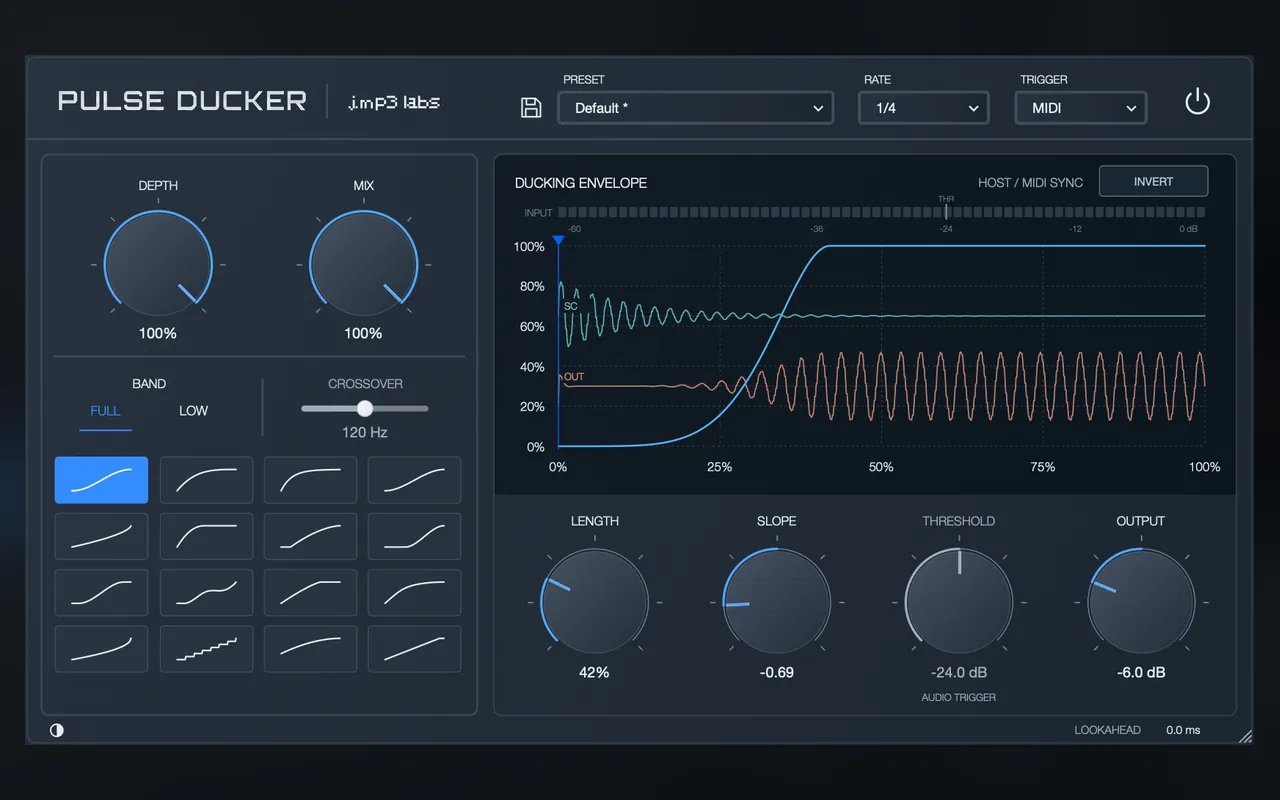Image resolution: width=1280 pixels, height=800 pixels.
Task: Click the Threshold value -24.0 dB
Action: point(958,673)
